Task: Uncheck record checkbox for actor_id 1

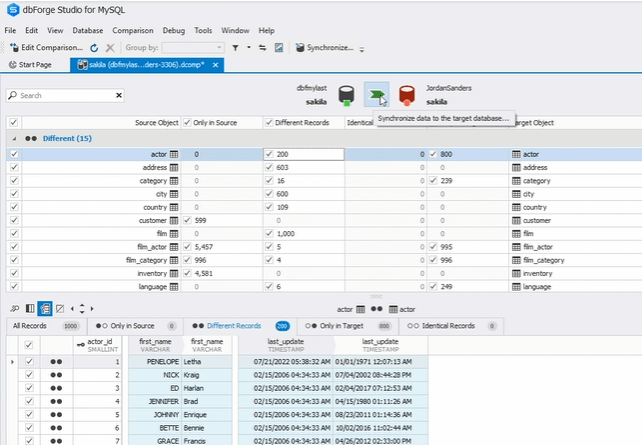Action: [x=29, y=361]
